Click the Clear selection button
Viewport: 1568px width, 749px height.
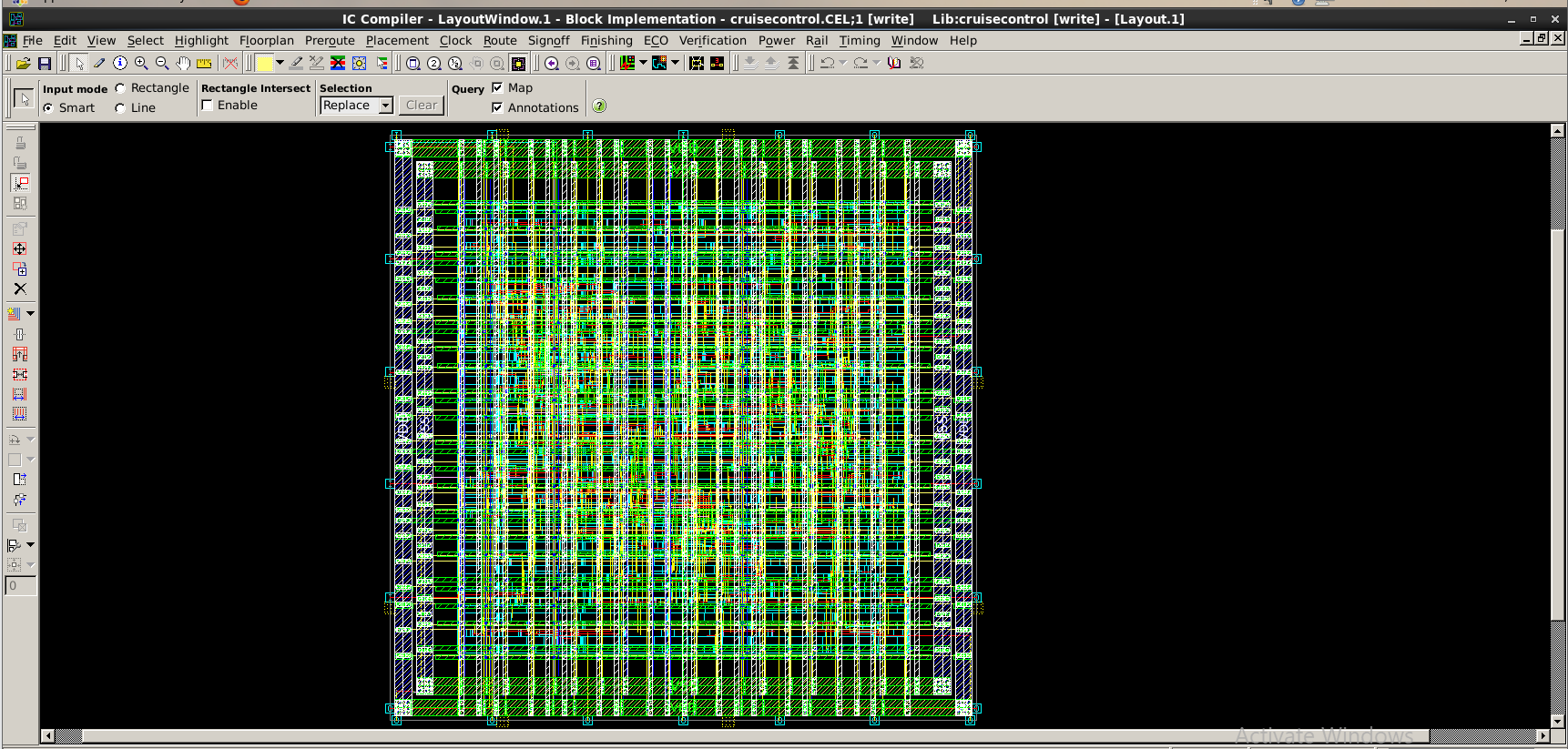point(422,106)
